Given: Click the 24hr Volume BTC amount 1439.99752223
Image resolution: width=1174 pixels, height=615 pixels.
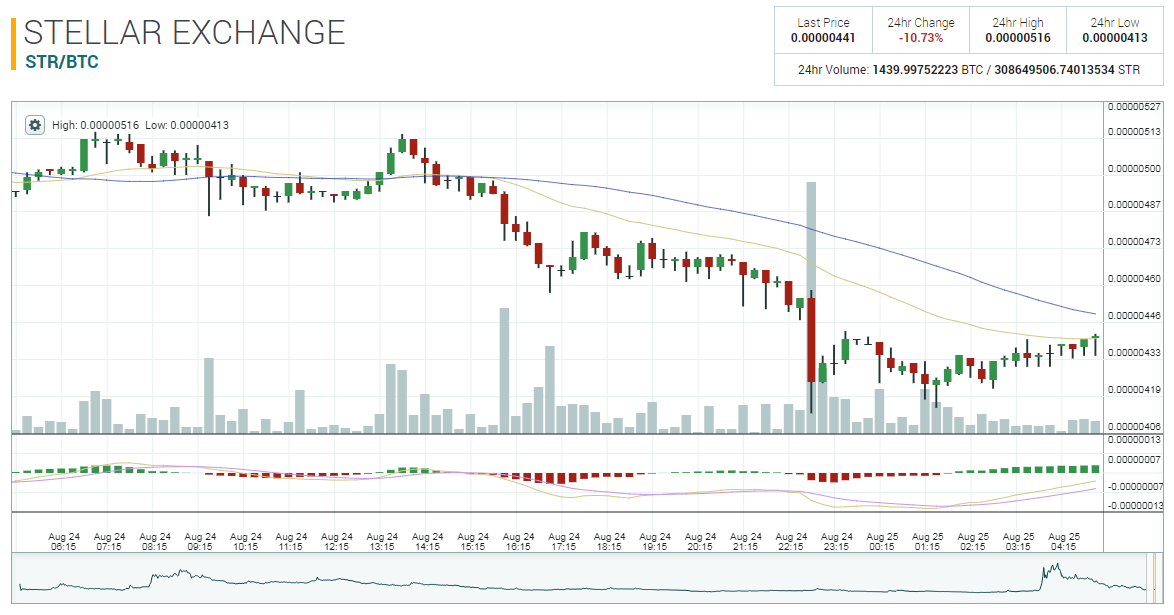Looking at the screenshot, I should click(915, 70).
